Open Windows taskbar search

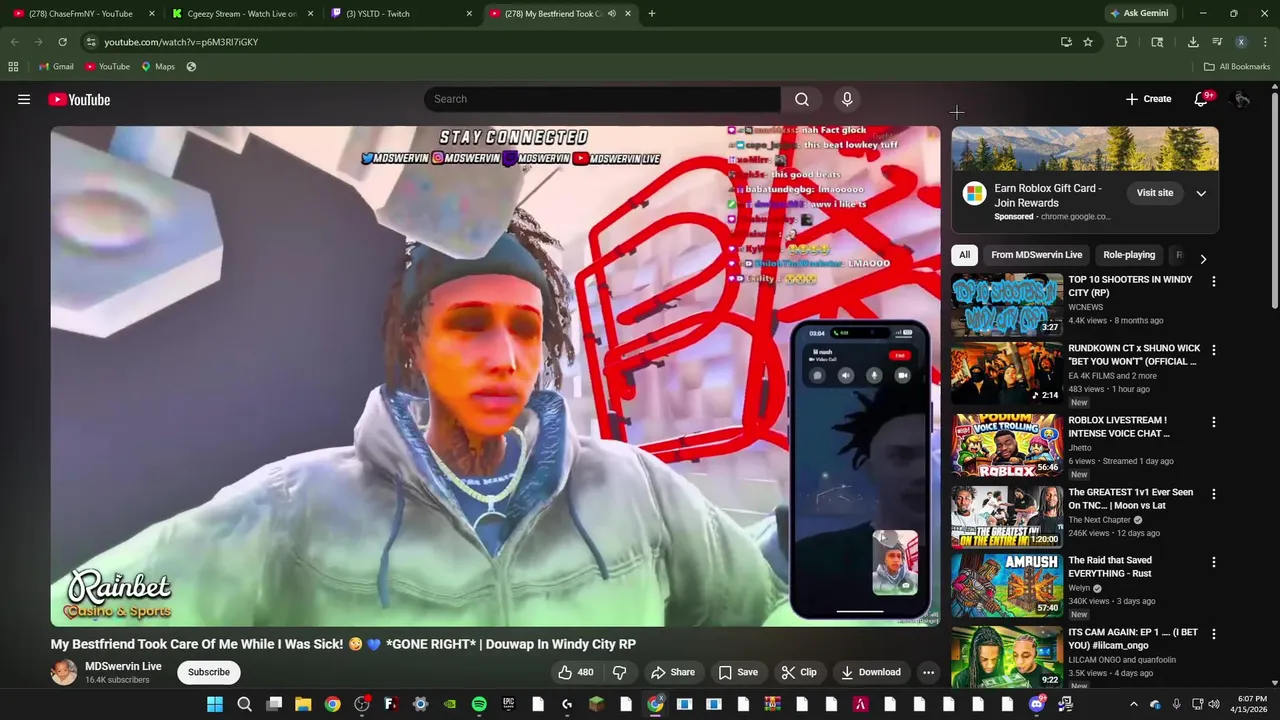pos(244,704)
